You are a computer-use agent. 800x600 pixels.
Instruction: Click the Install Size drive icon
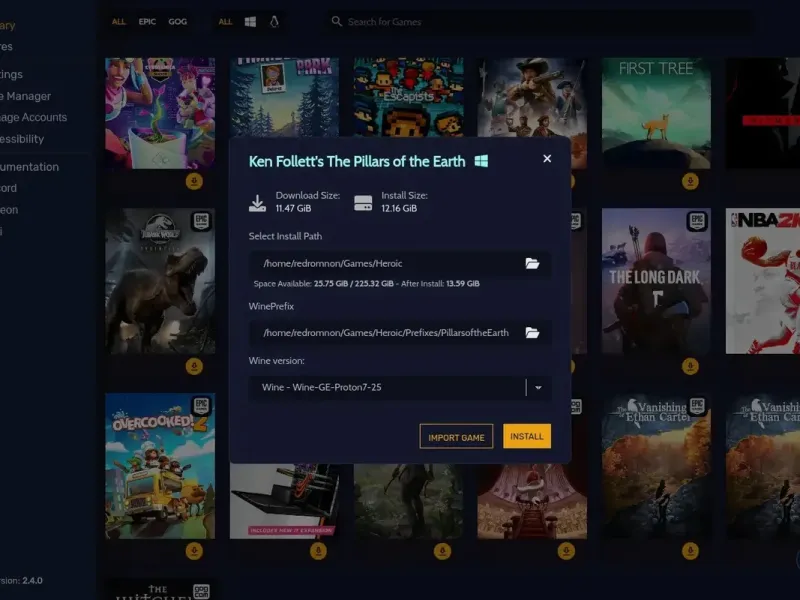(363, 203)
